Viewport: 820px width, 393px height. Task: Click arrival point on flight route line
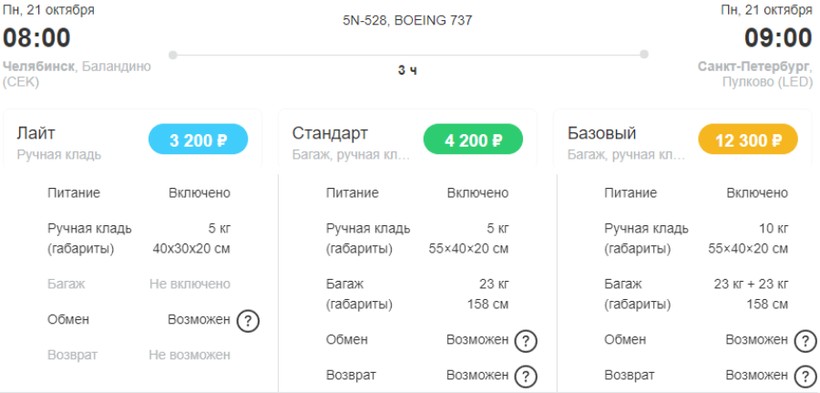point(644,54)
